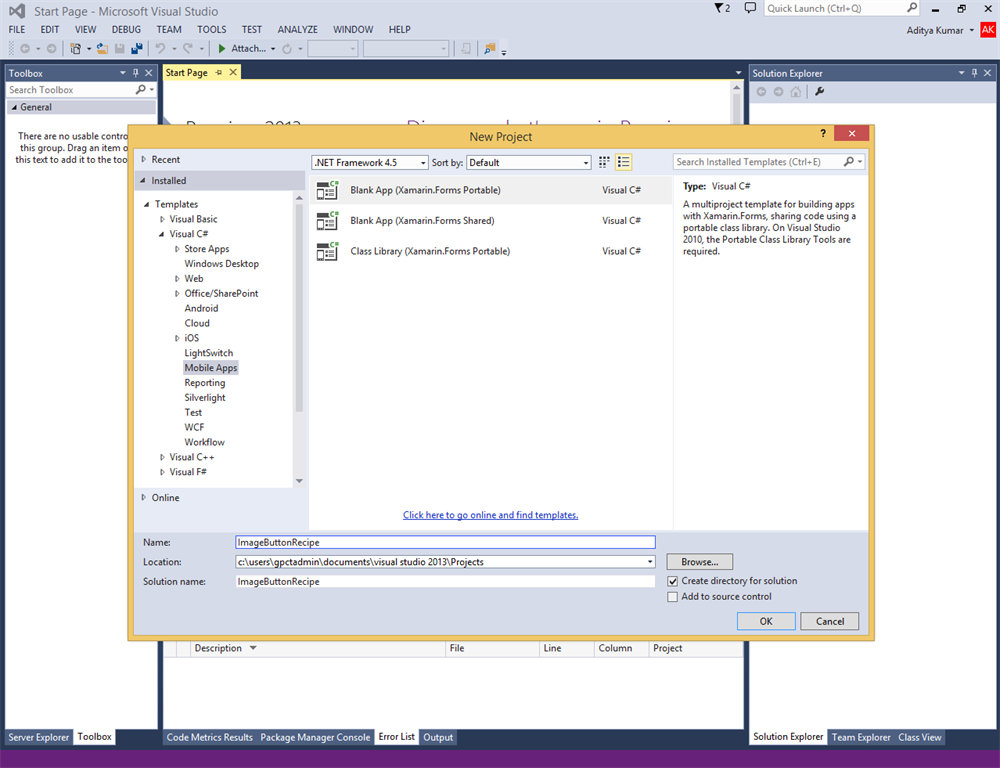Screen dimensions: 1000x768
Task: Click the Save All toolbar icon
Action: (136, 48)
